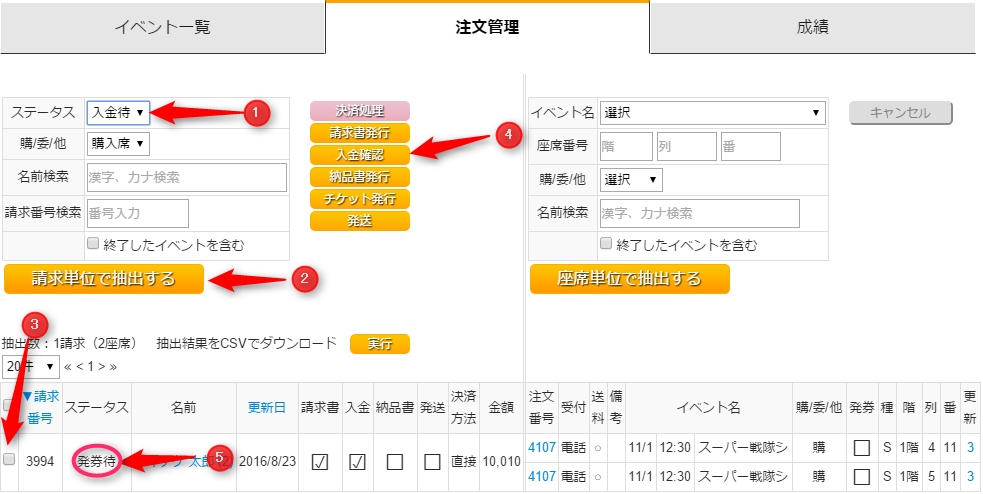Open the イベント名 selection dropdown
Screen dimensions: 983x494
pos(712,113)
